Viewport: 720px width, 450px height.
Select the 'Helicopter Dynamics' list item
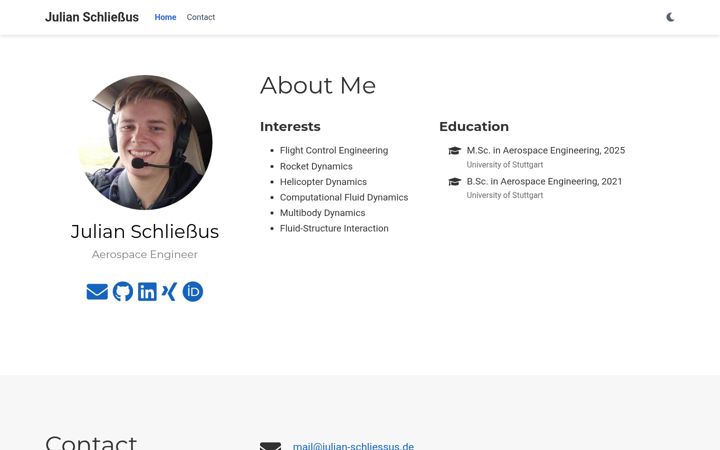pyautogui.click(x=323, y=182)
